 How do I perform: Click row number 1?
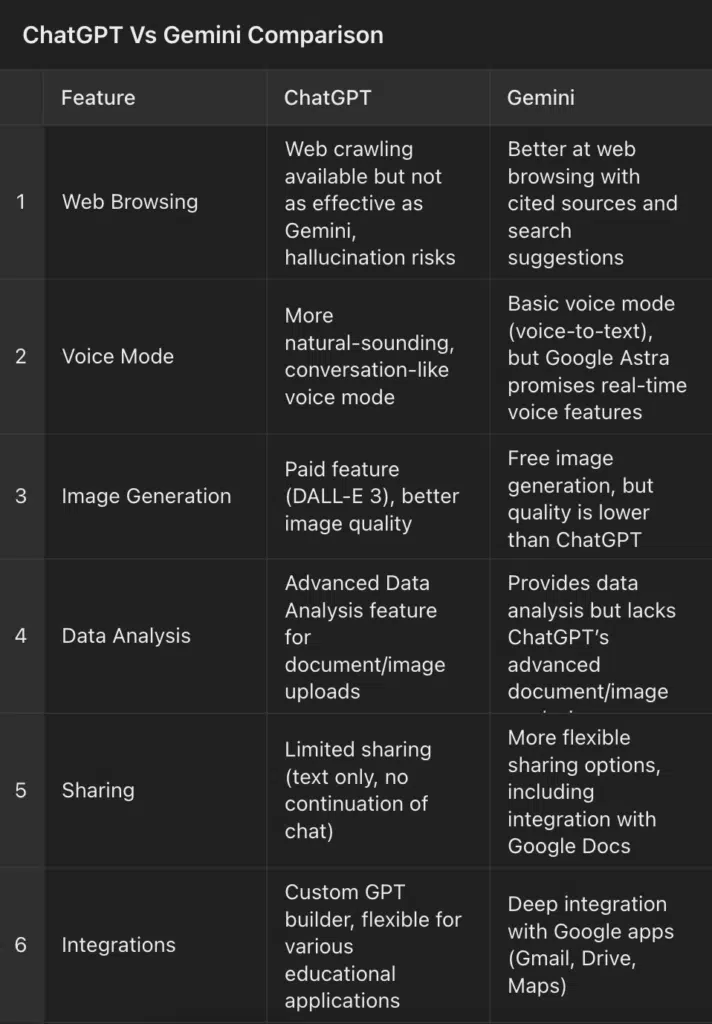[x=21, y=202]
